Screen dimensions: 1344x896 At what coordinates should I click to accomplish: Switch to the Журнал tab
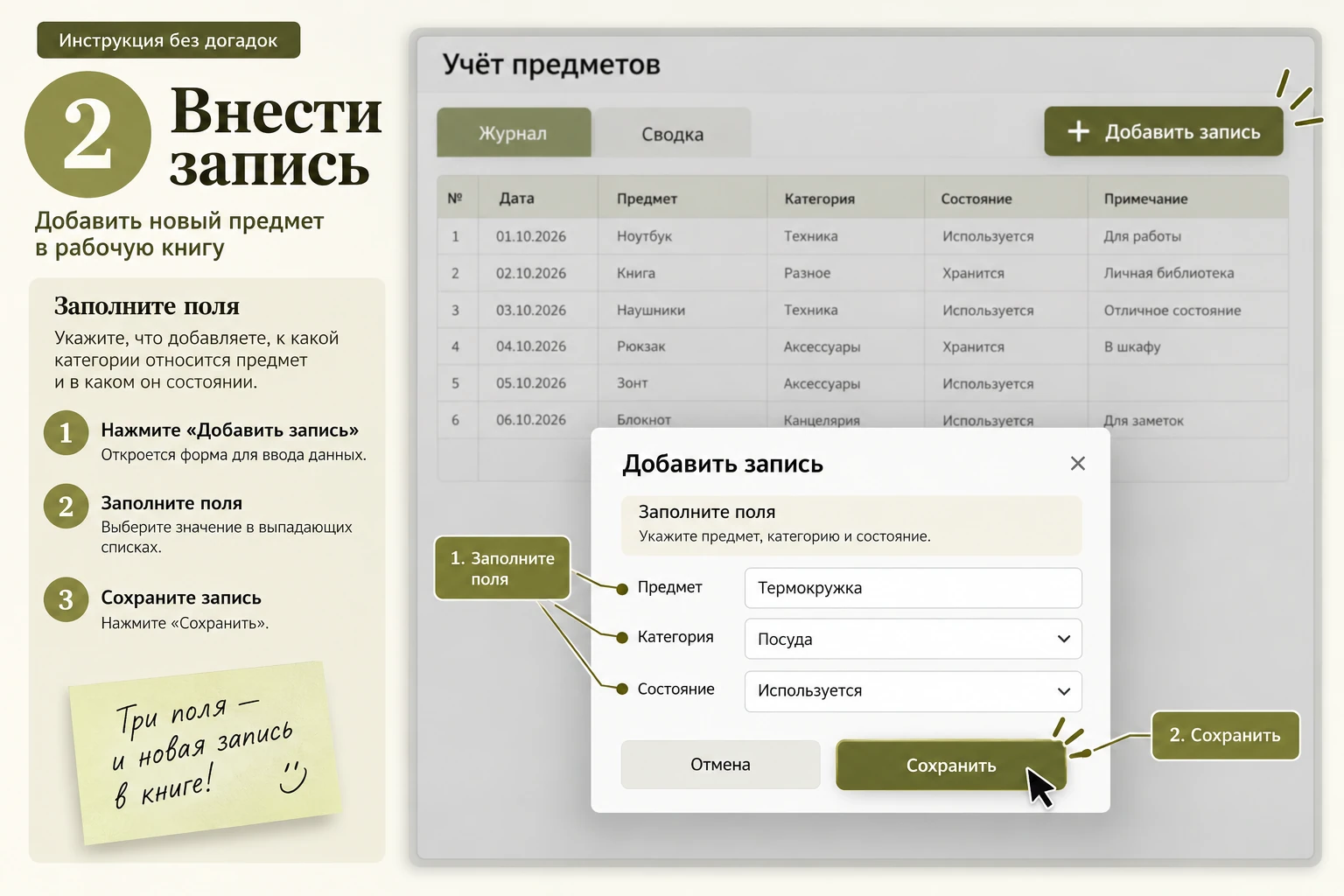(x=514, y=133)
